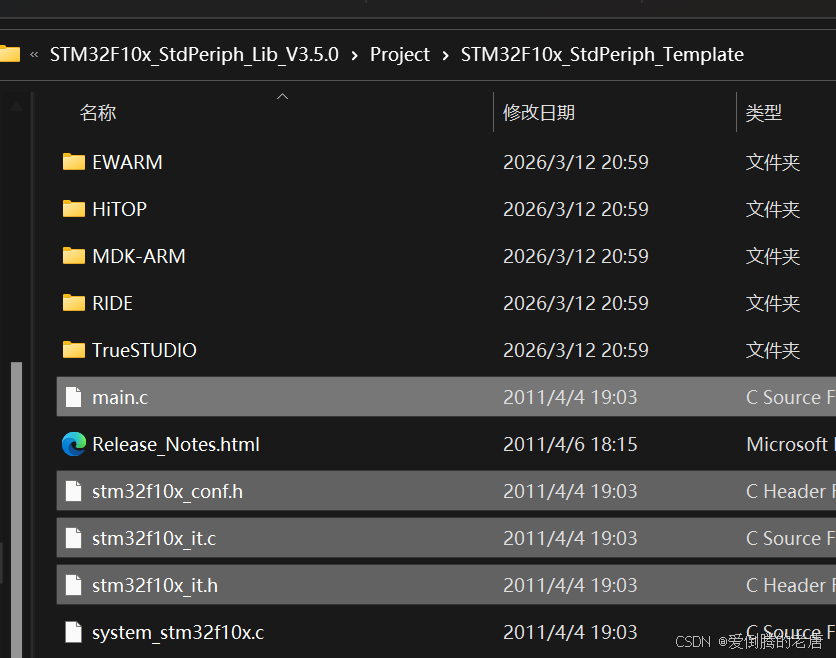The image size is (836, 658).
Task: Toggle sort direction arrow above 名称 column
Action: click(x=283, y=97)
